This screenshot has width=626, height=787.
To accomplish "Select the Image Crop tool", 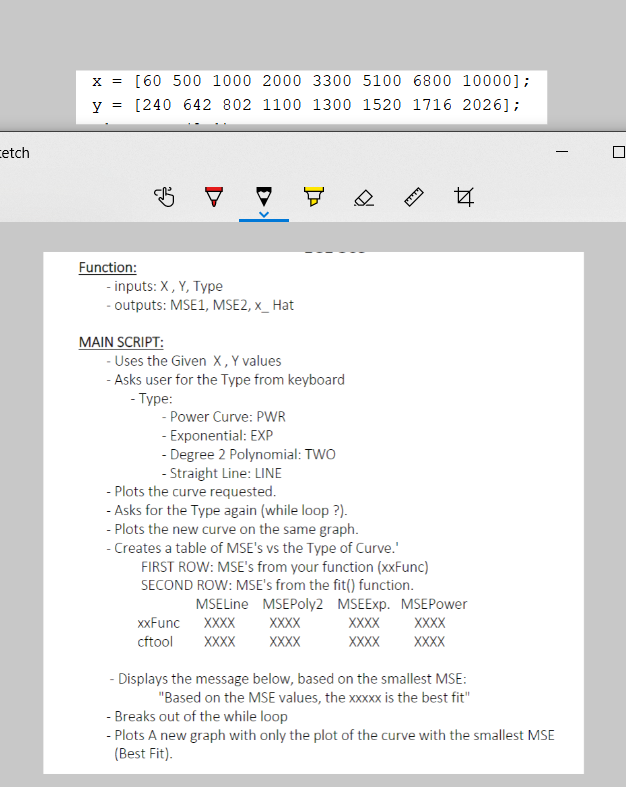I will pos(464,197).
